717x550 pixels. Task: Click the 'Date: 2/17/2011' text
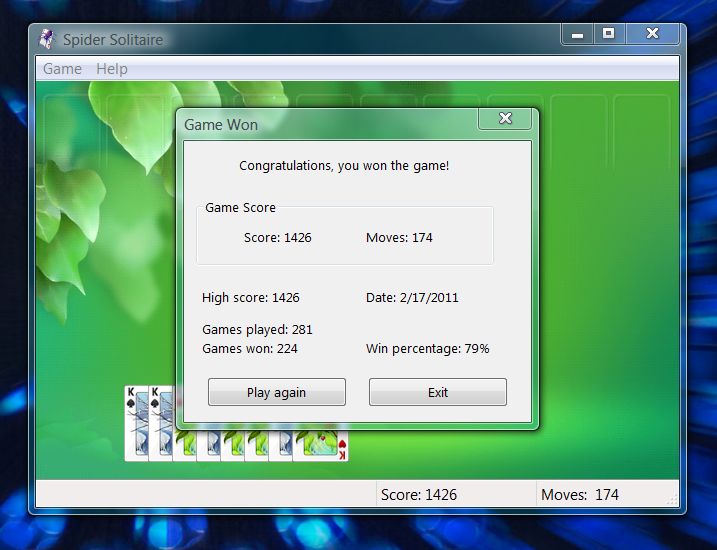[412, 298]
